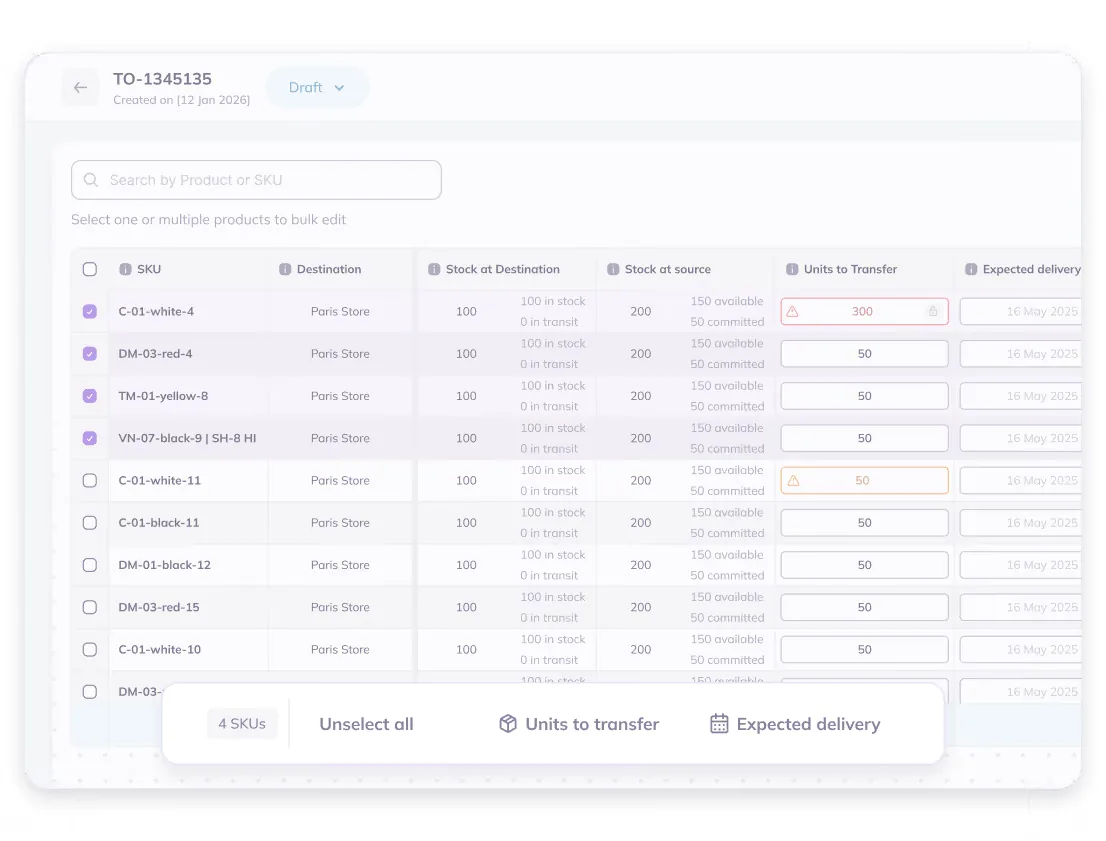Open expected delivery date for C-01-black-11
This screenshot has height=841, width=1106.
tap(1021, 523)
